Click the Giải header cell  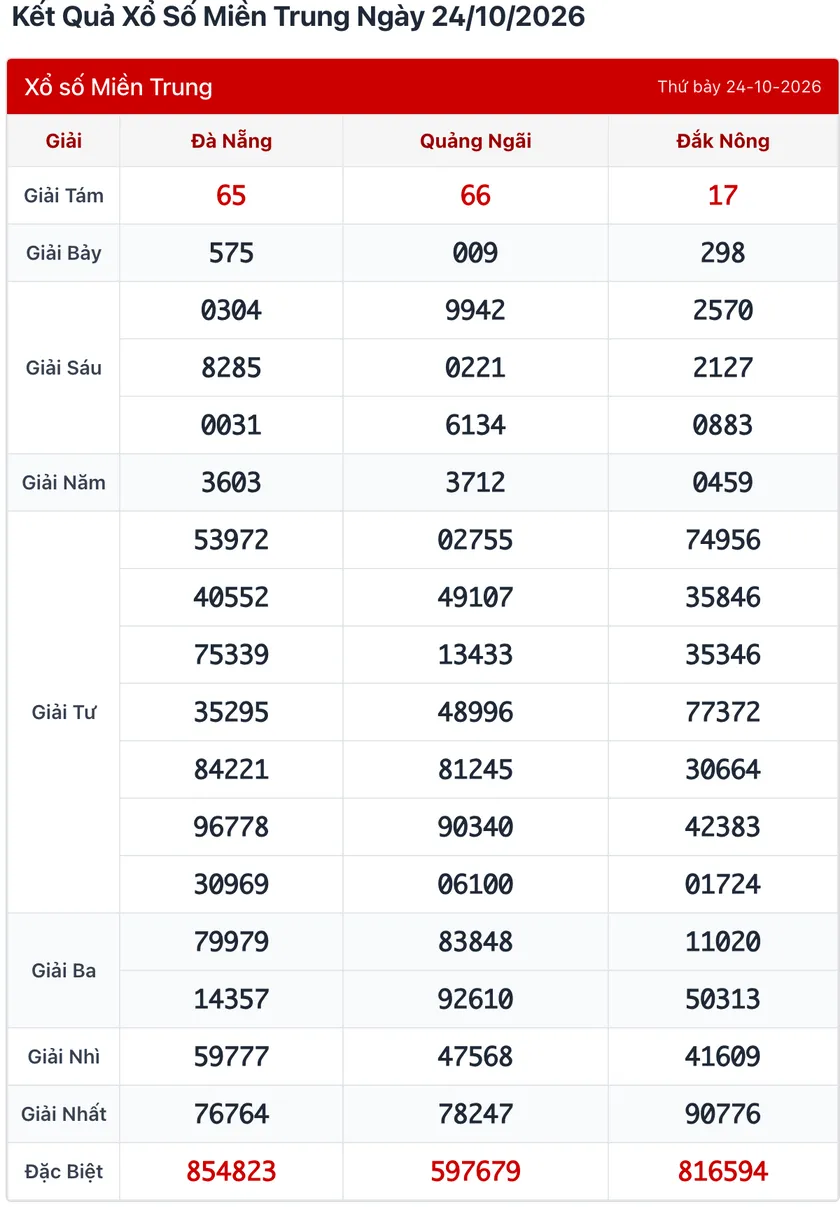click(64, 141)
